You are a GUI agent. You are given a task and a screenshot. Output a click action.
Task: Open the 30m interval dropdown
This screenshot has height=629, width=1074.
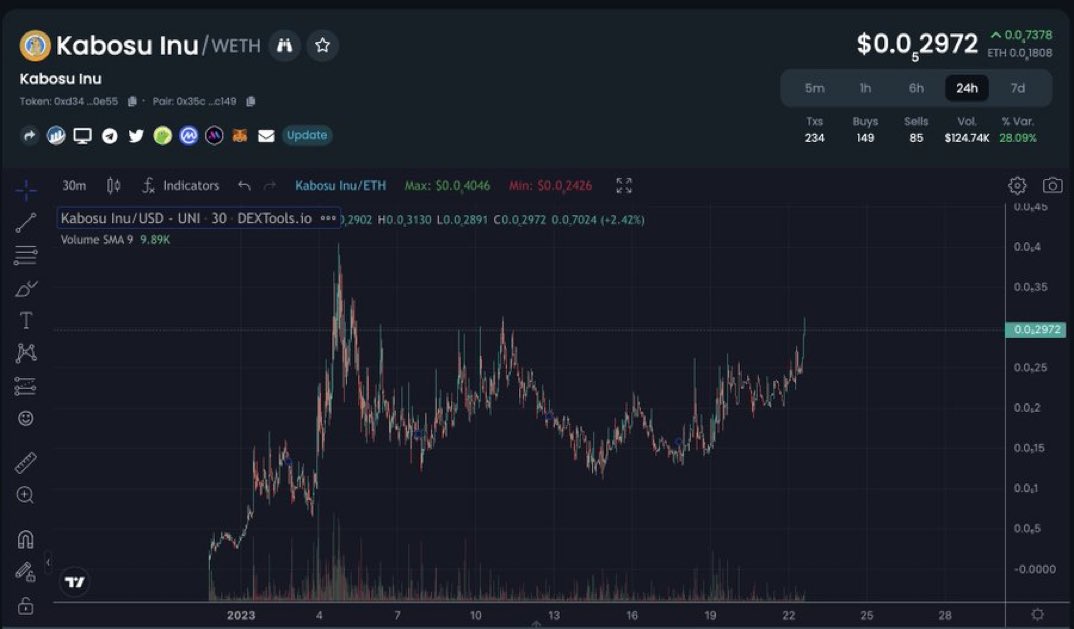(x=74, y=186)
